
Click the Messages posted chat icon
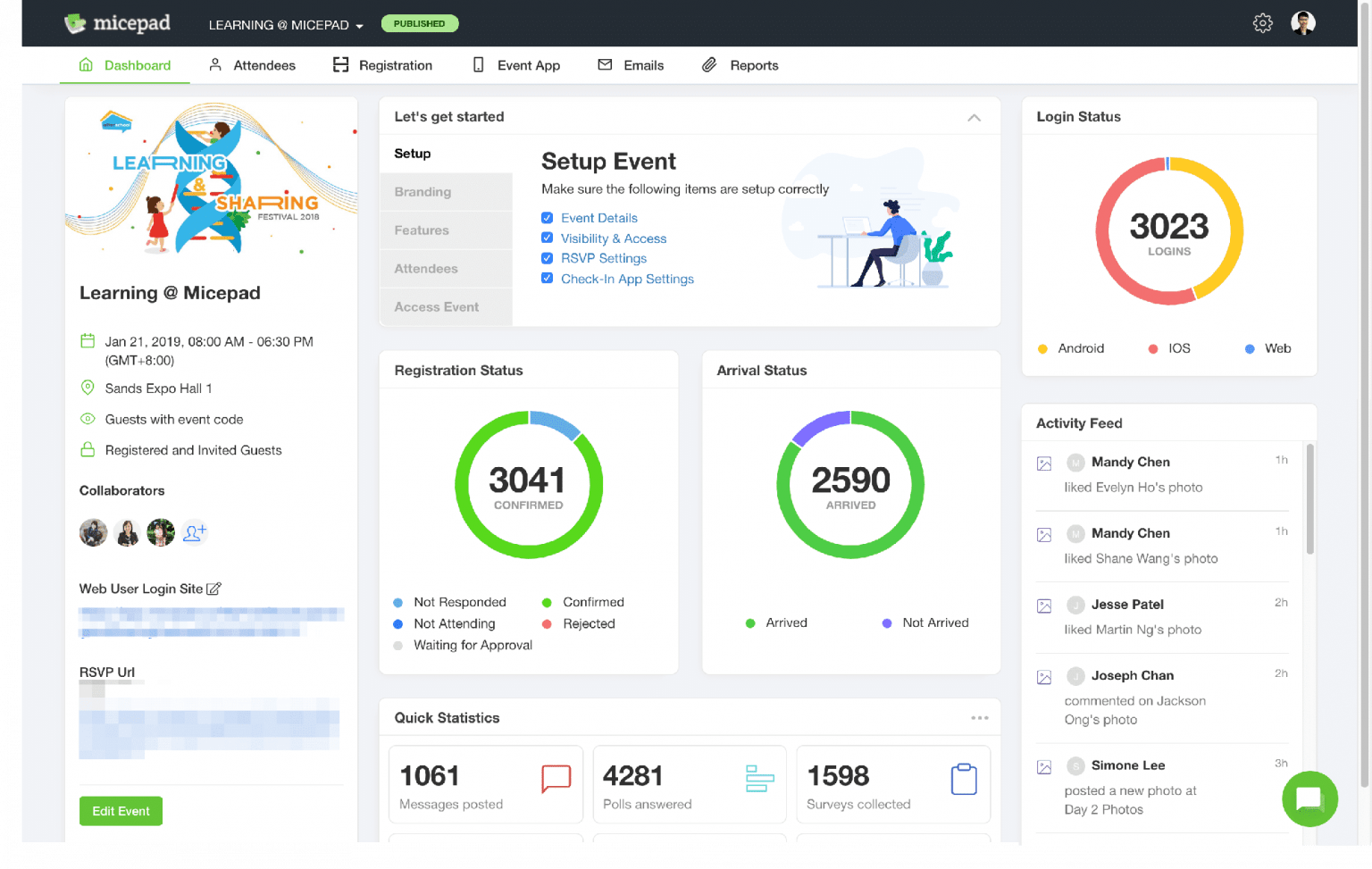coord(556,779)
